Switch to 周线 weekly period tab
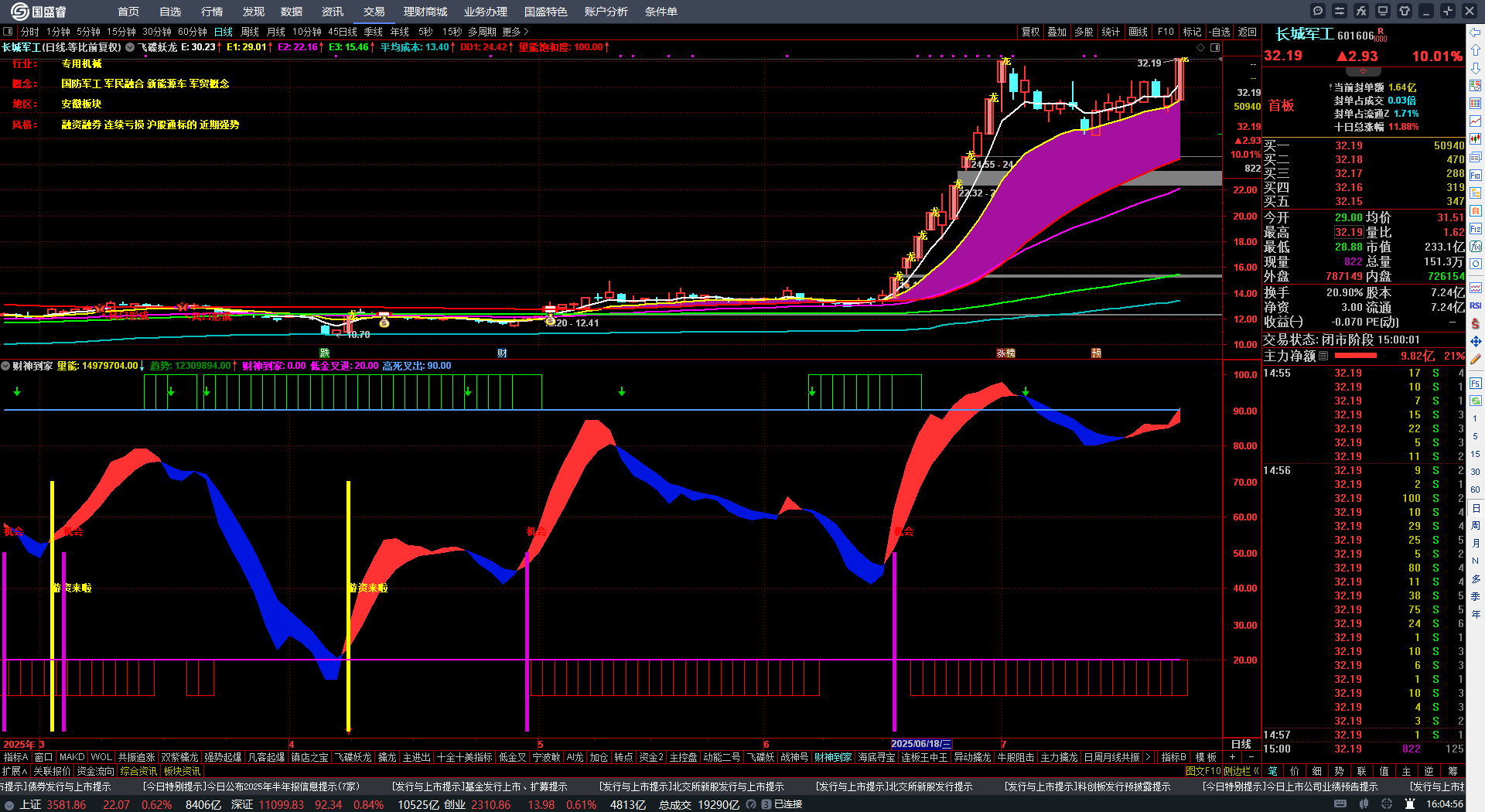Image resolution: width=1485 pixels, height=812 pixels. click(x=250, y=32)
